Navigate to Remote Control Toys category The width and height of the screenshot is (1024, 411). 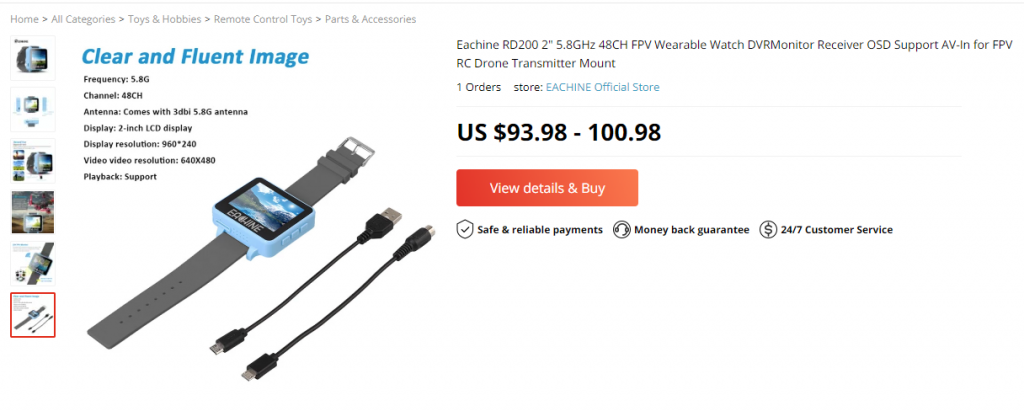[x=263, y=19]
